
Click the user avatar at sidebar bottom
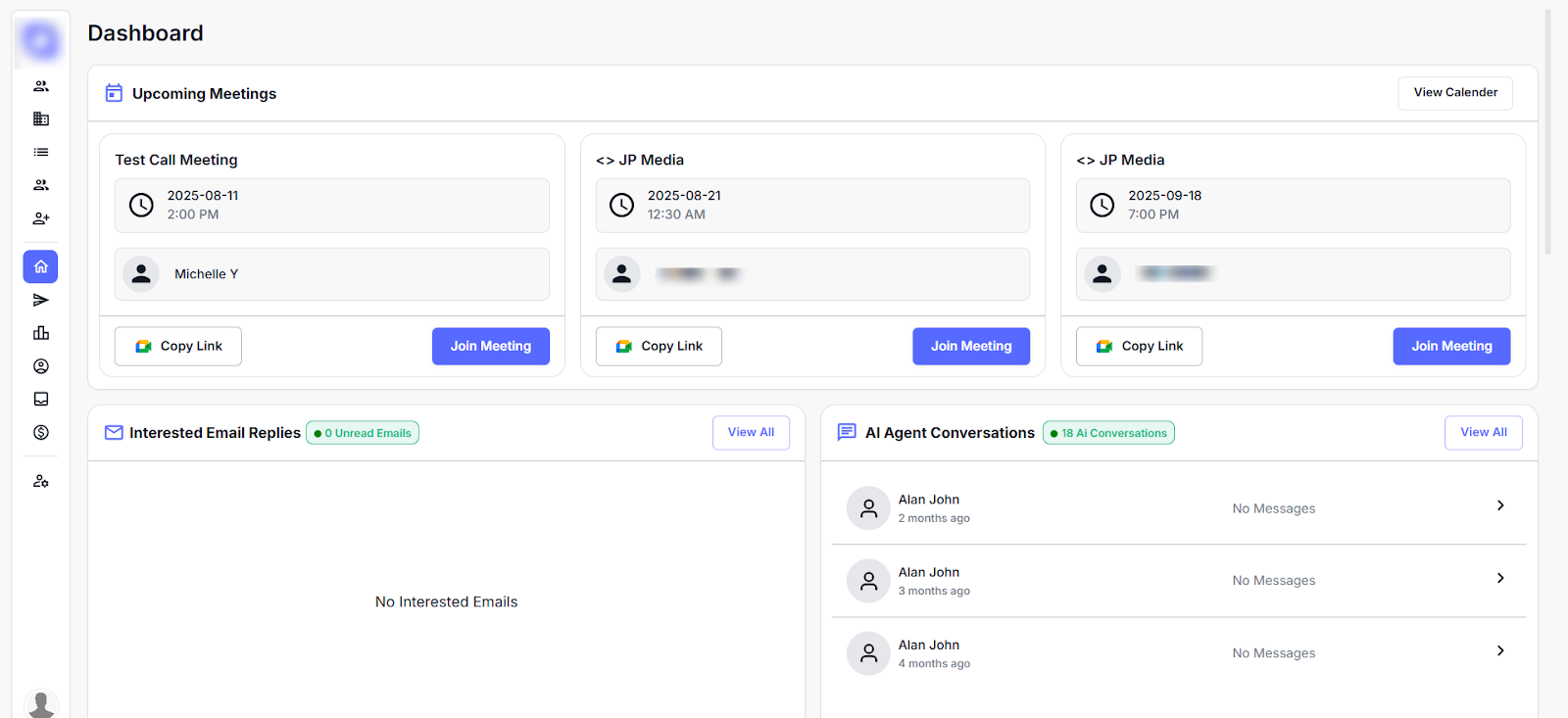pyautogui.click(x=40, y=703)
